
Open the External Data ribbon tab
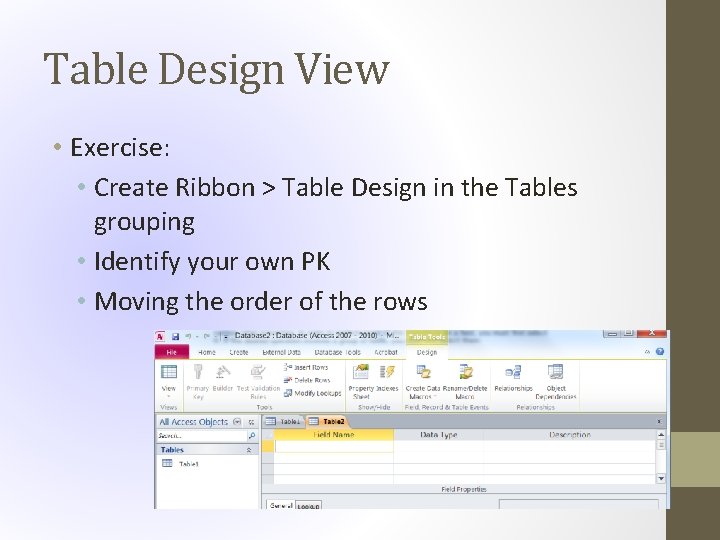[281, 352]
